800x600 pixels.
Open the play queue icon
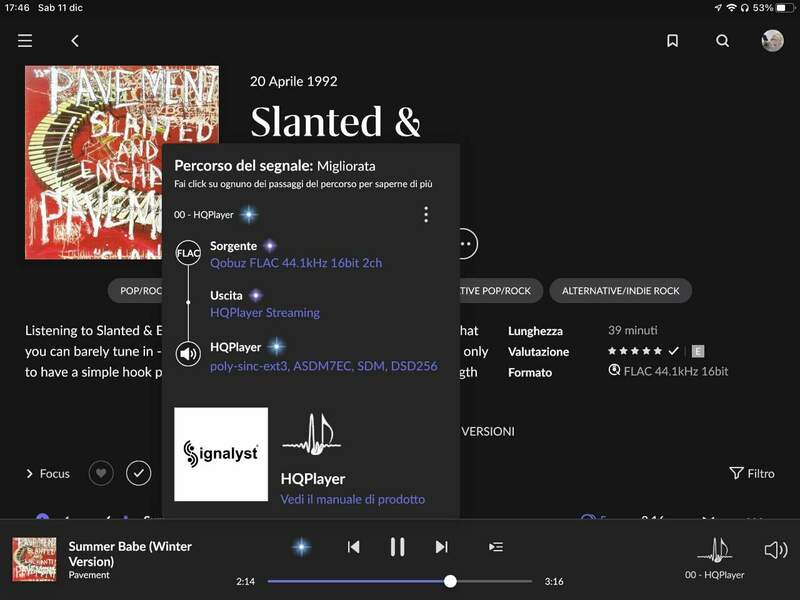coord(495,547)
